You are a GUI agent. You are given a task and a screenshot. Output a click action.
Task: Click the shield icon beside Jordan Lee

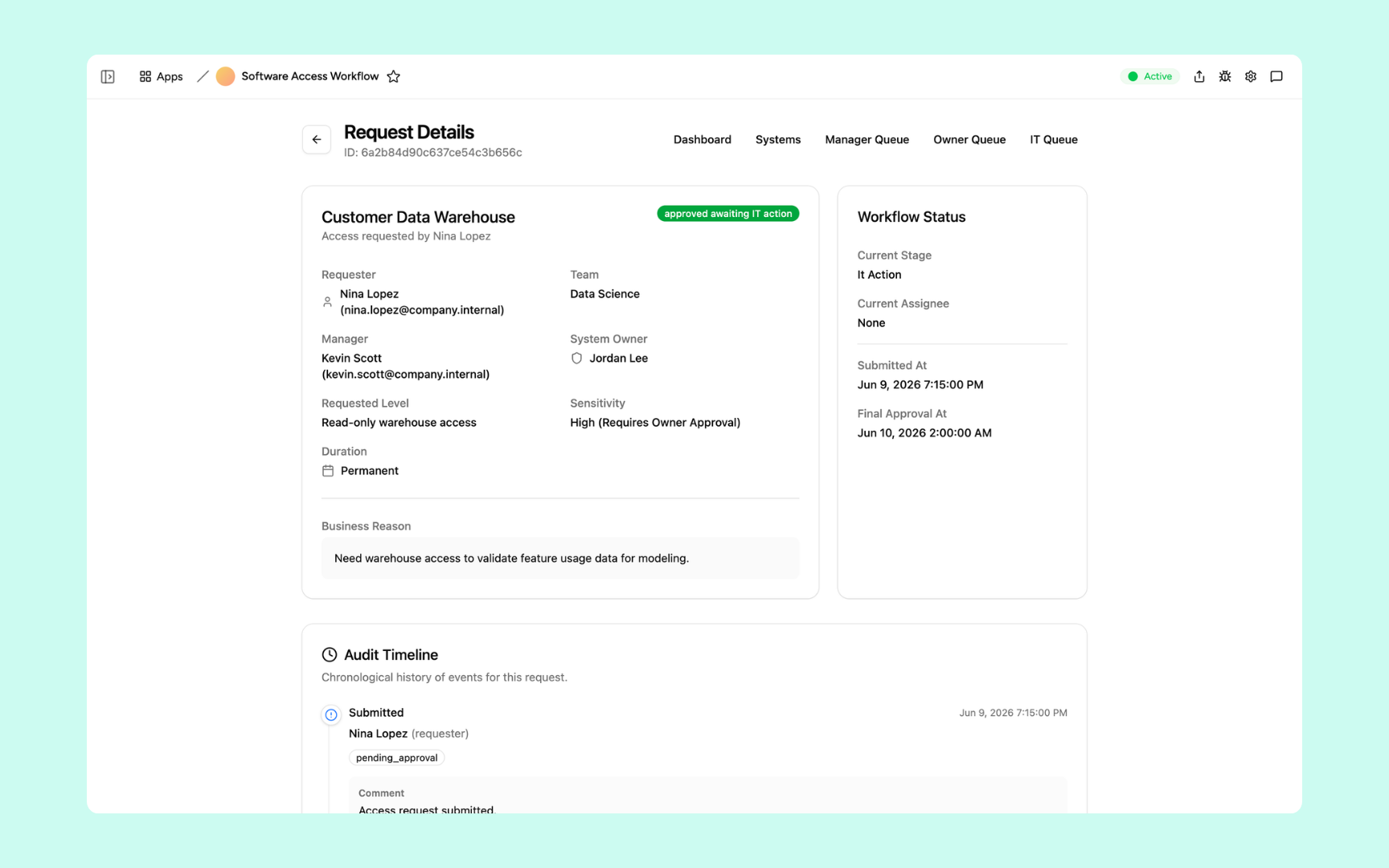click(576, 358)
